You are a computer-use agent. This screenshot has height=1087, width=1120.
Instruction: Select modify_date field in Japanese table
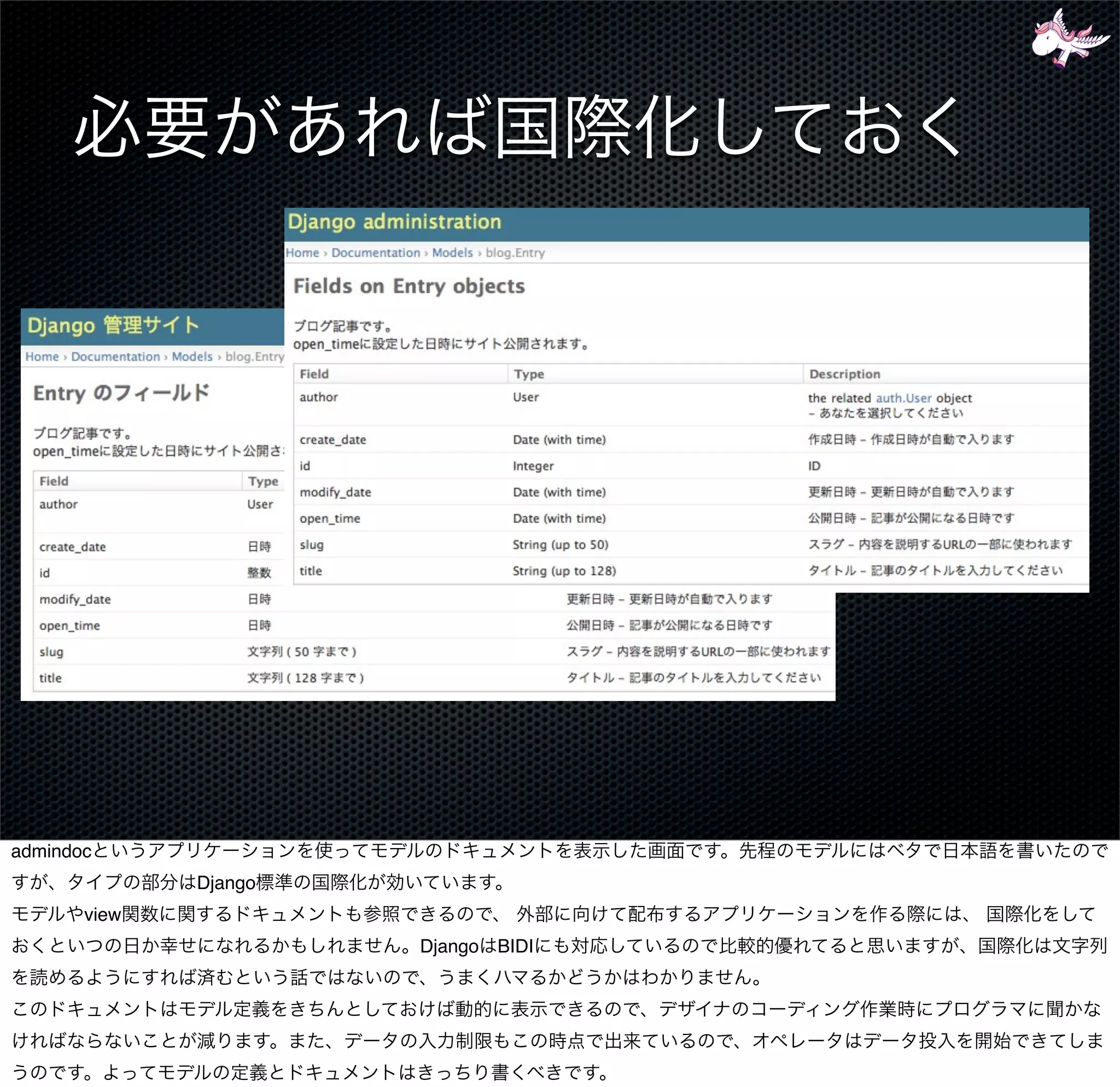tap(75, 600)
